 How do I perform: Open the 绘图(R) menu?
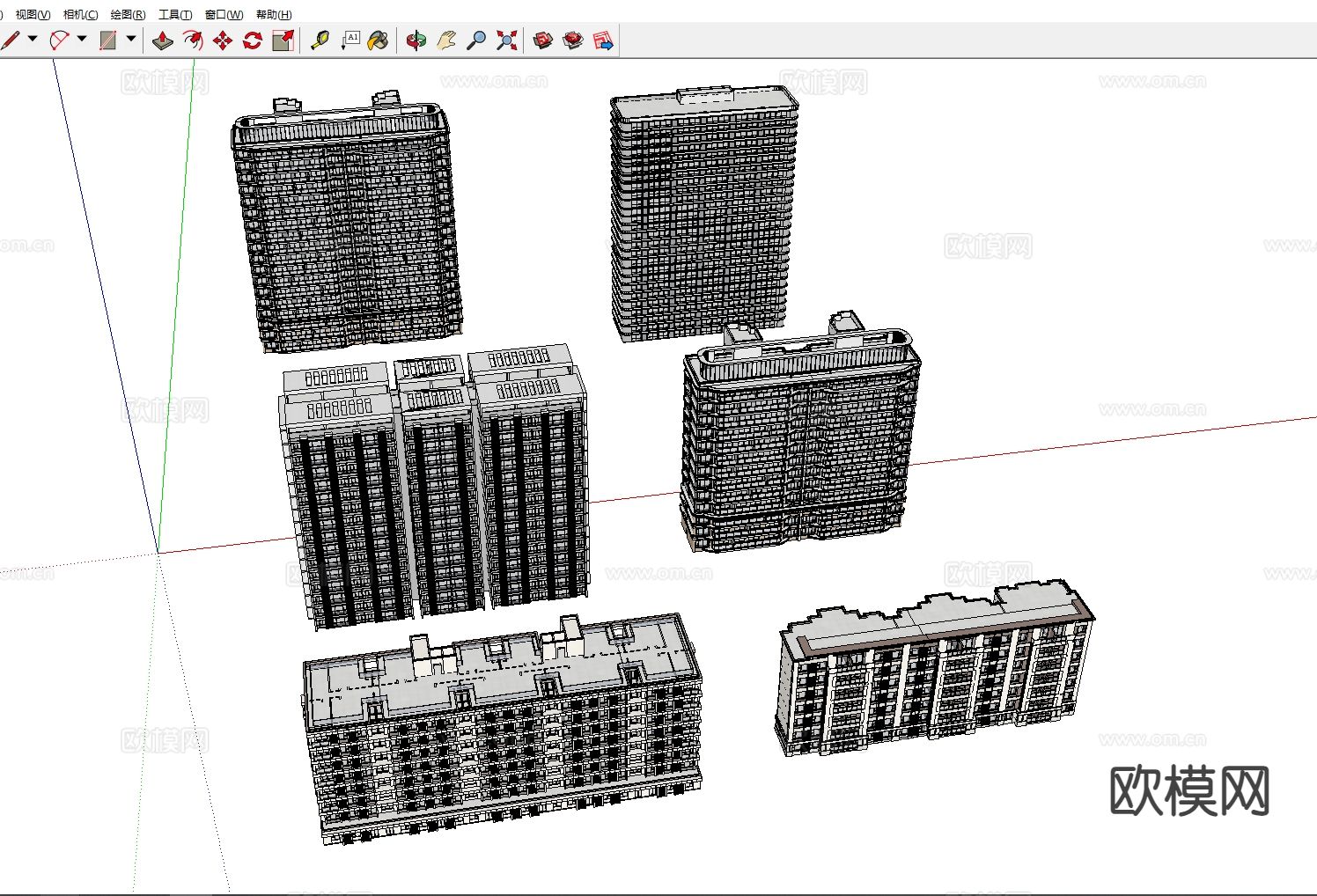pyautogui.click(x=128, y=14)
